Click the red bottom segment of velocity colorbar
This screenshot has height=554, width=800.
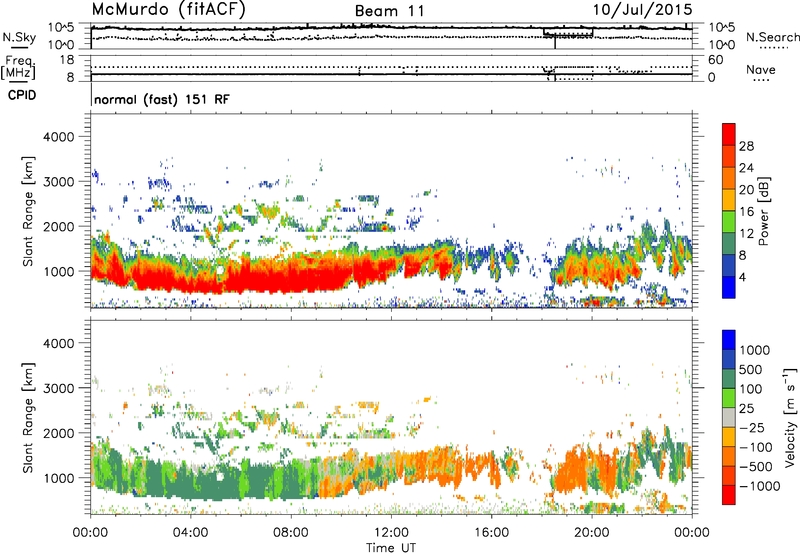click(x=729, y=495)
